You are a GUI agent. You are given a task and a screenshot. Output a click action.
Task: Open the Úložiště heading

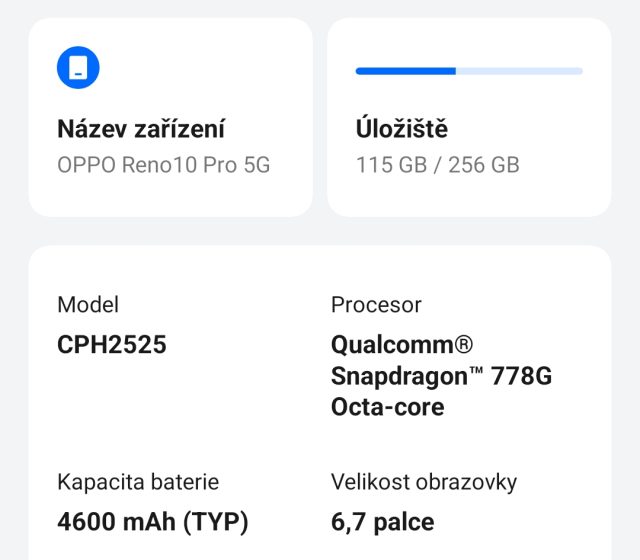[402, 129]
